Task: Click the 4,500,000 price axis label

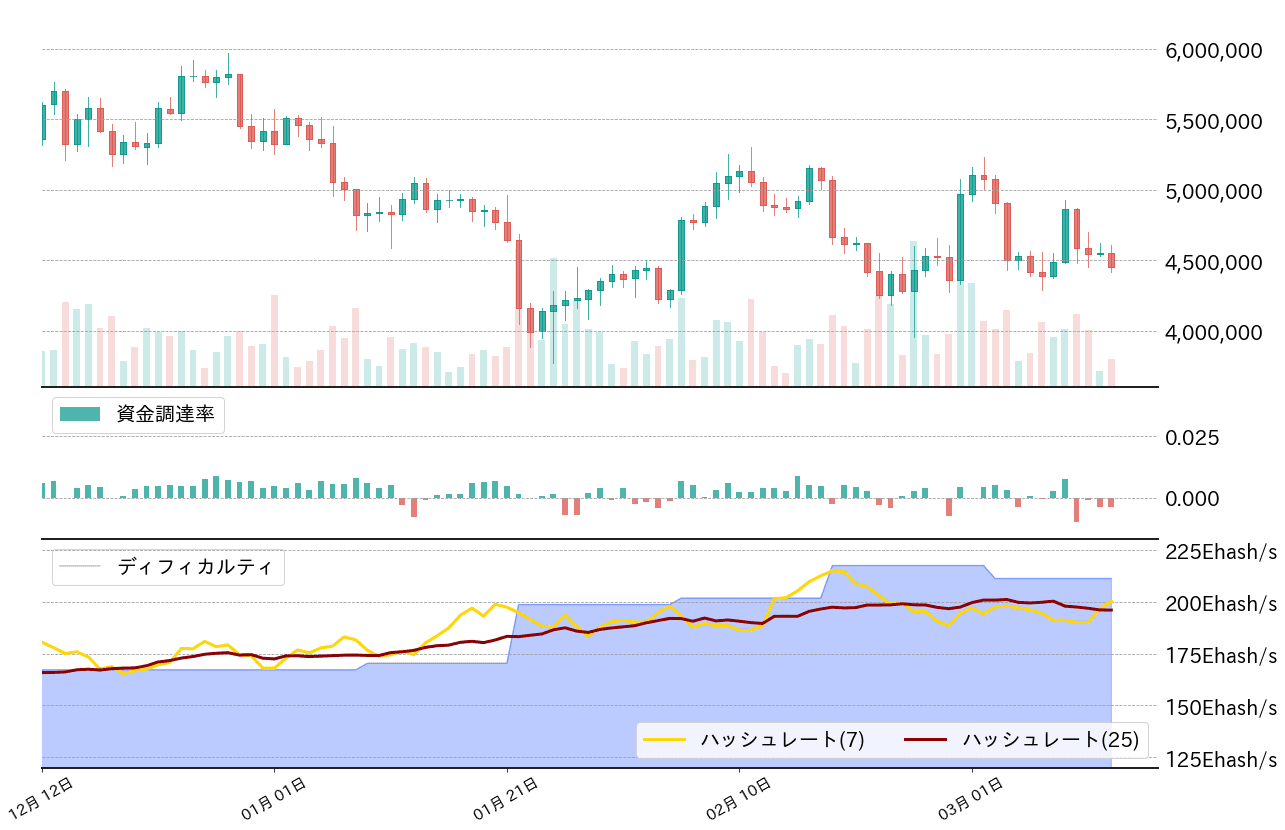Action: (x=1216, y=262)
